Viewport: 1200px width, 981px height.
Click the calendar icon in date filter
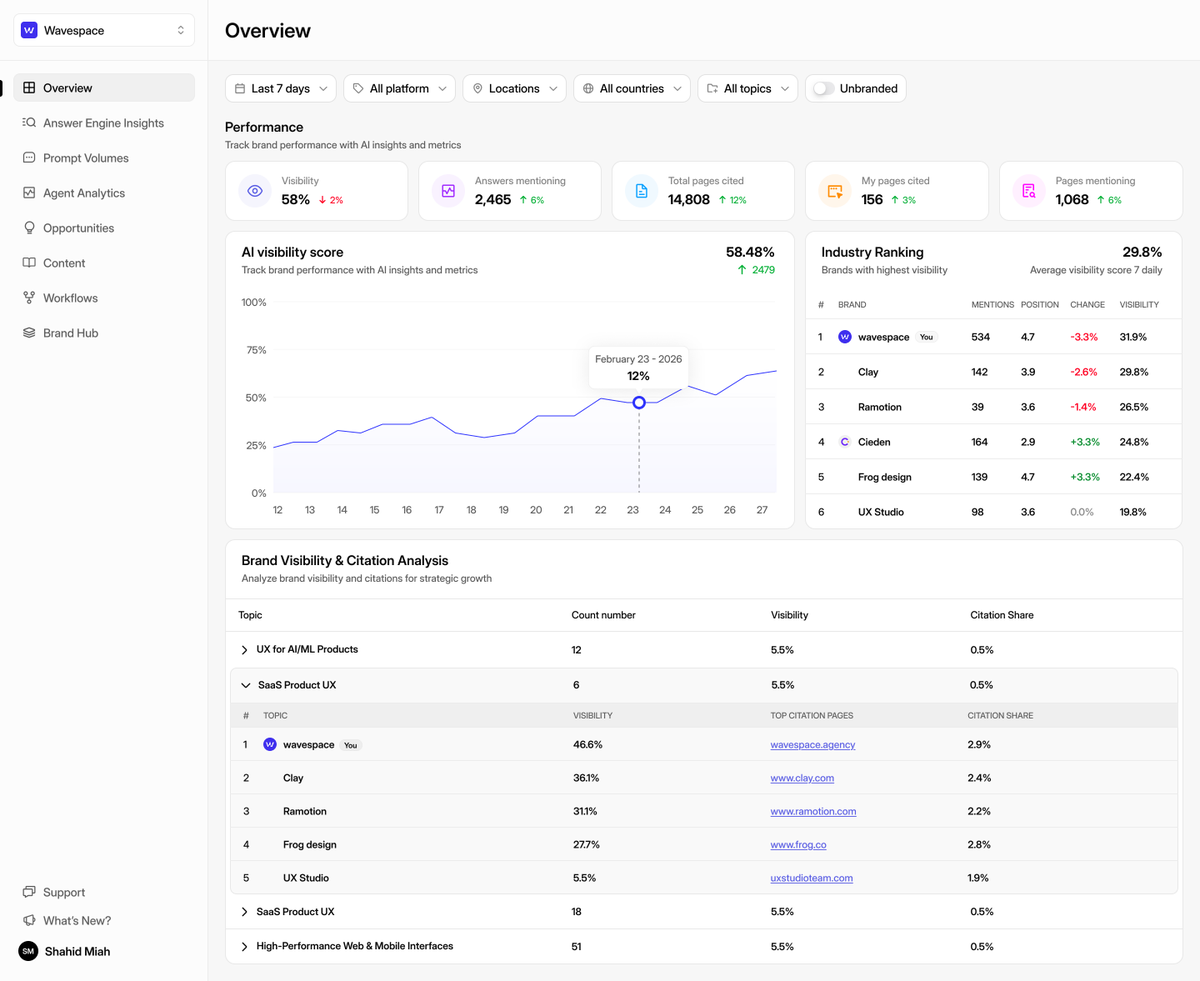click(x=240, y=89)
